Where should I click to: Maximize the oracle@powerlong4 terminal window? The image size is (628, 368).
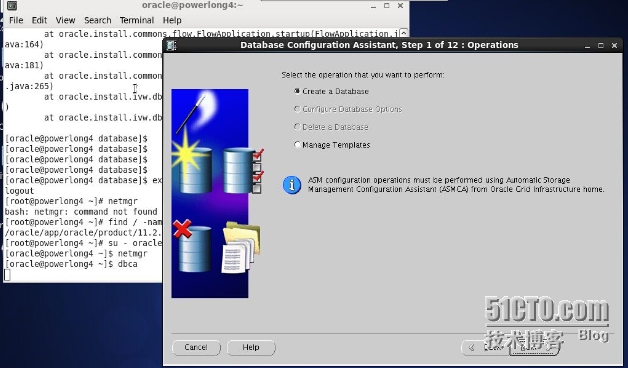[x=386, y=6]
